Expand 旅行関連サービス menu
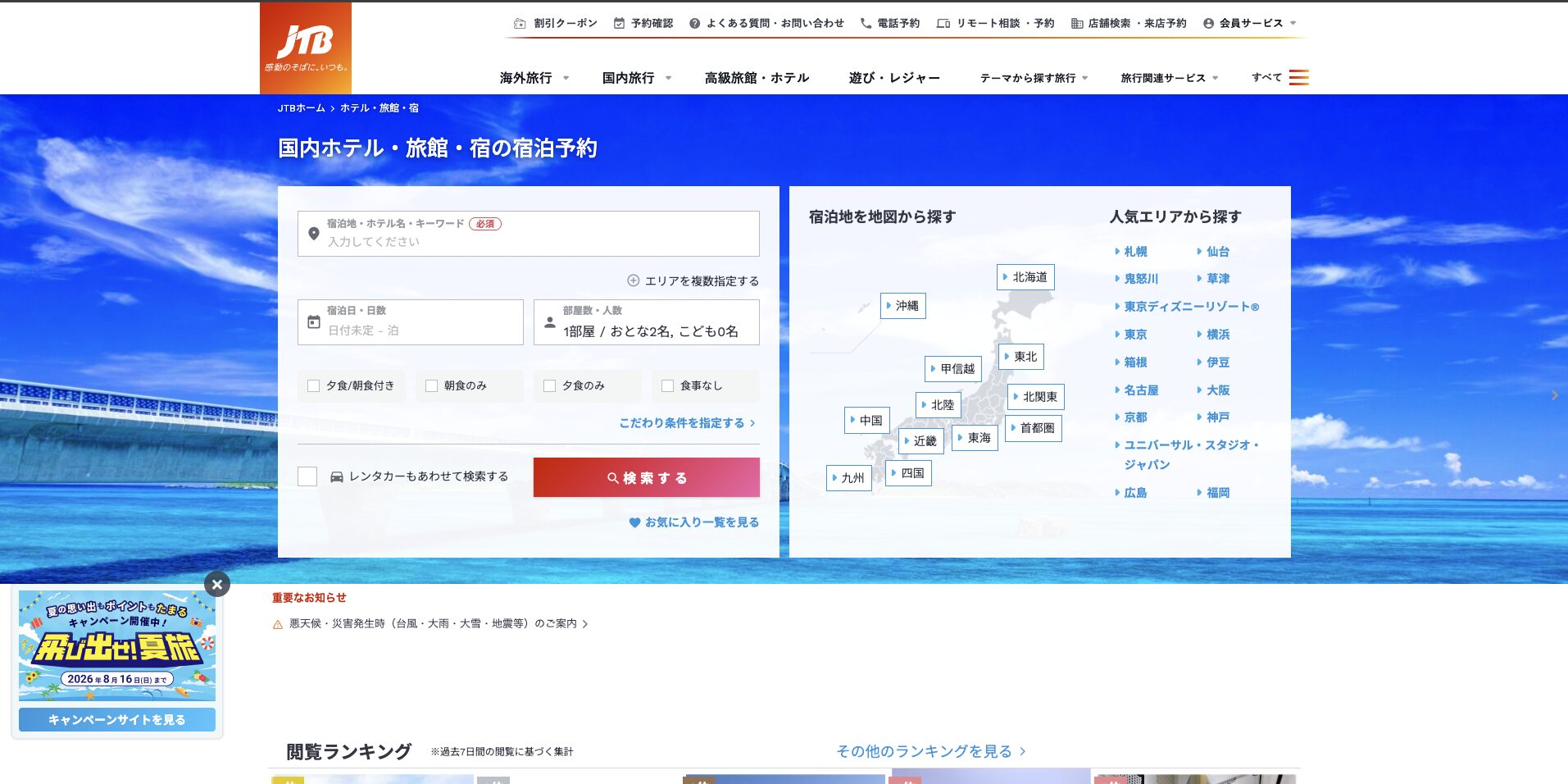This screenshot has width=1568, height=784. pyautogui.click(x=1170, y=78)
